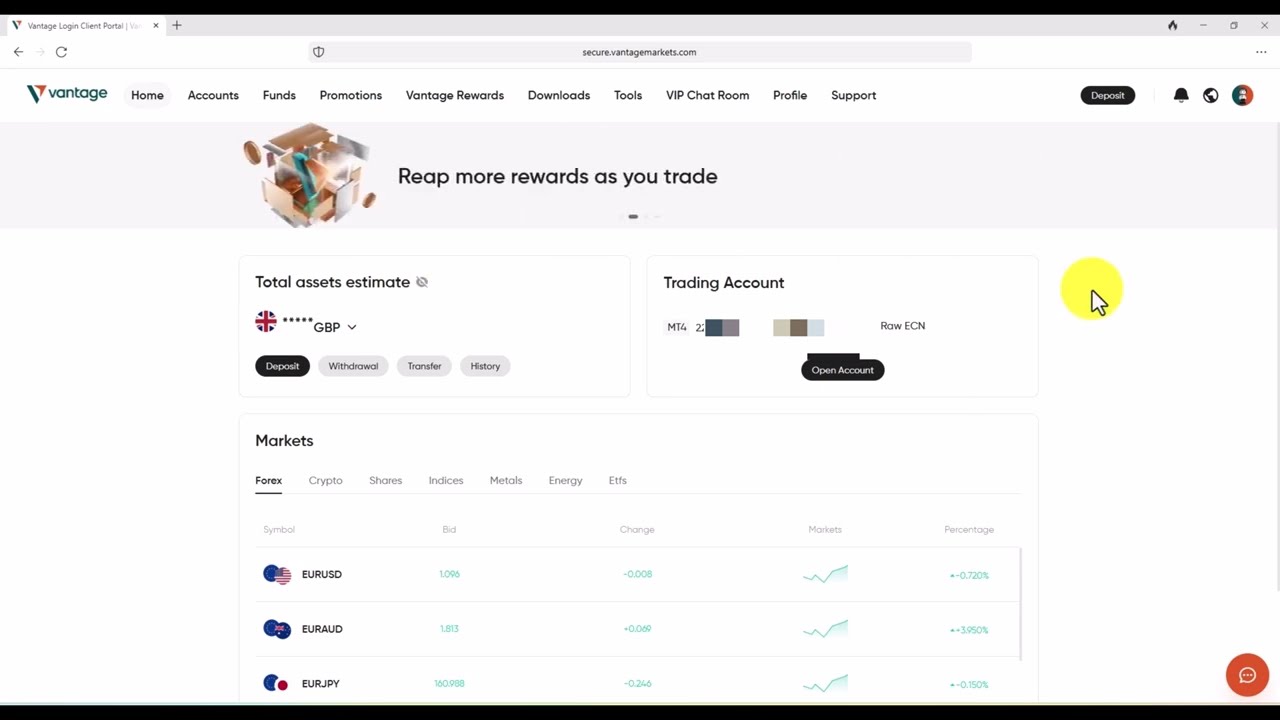Toggle hide total assets eye icon

[x=422, y=282]
